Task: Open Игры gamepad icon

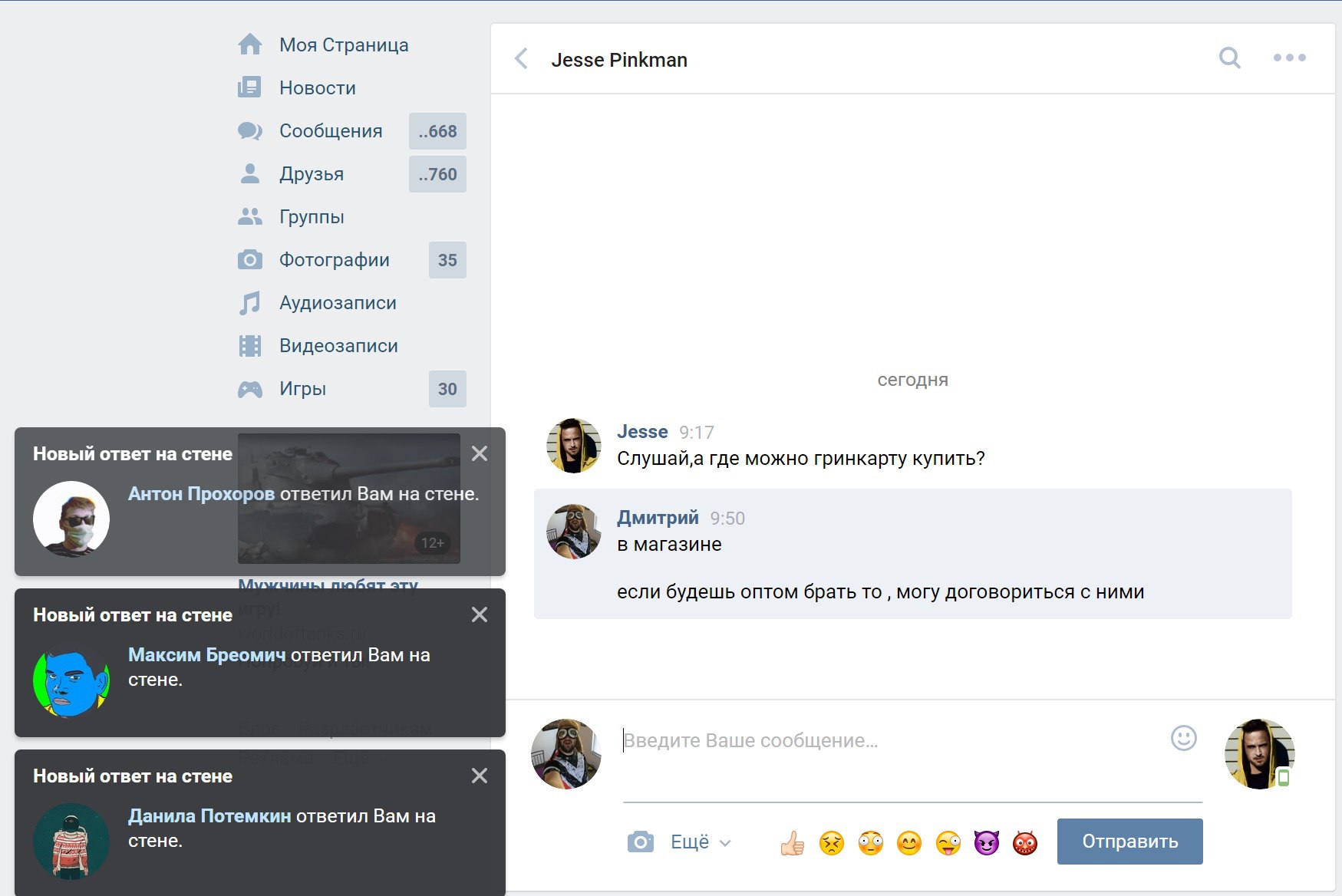Action: 250,389
